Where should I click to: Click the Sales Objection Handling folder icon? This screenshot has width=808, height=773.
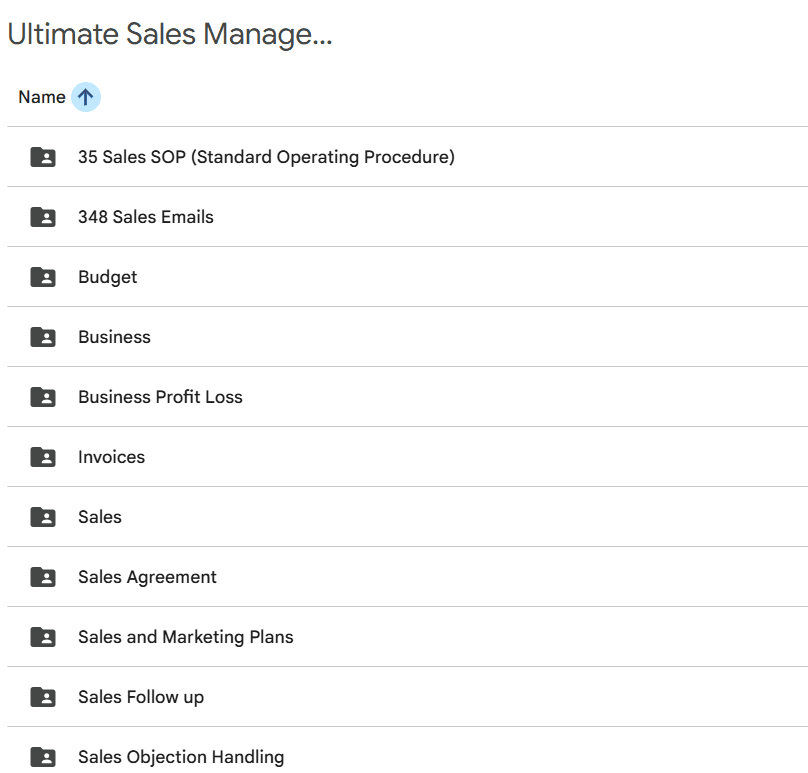43,757
